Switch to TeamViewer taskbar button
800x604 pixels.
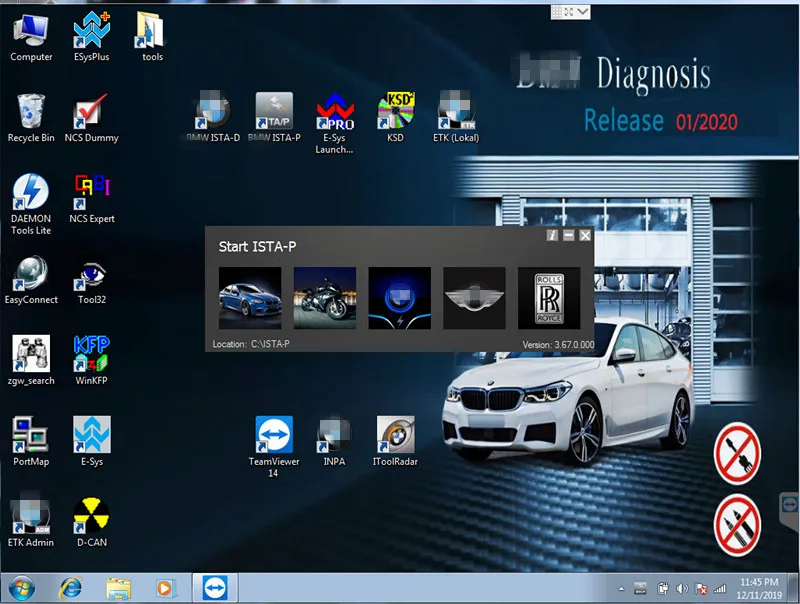tap(215, 588)
